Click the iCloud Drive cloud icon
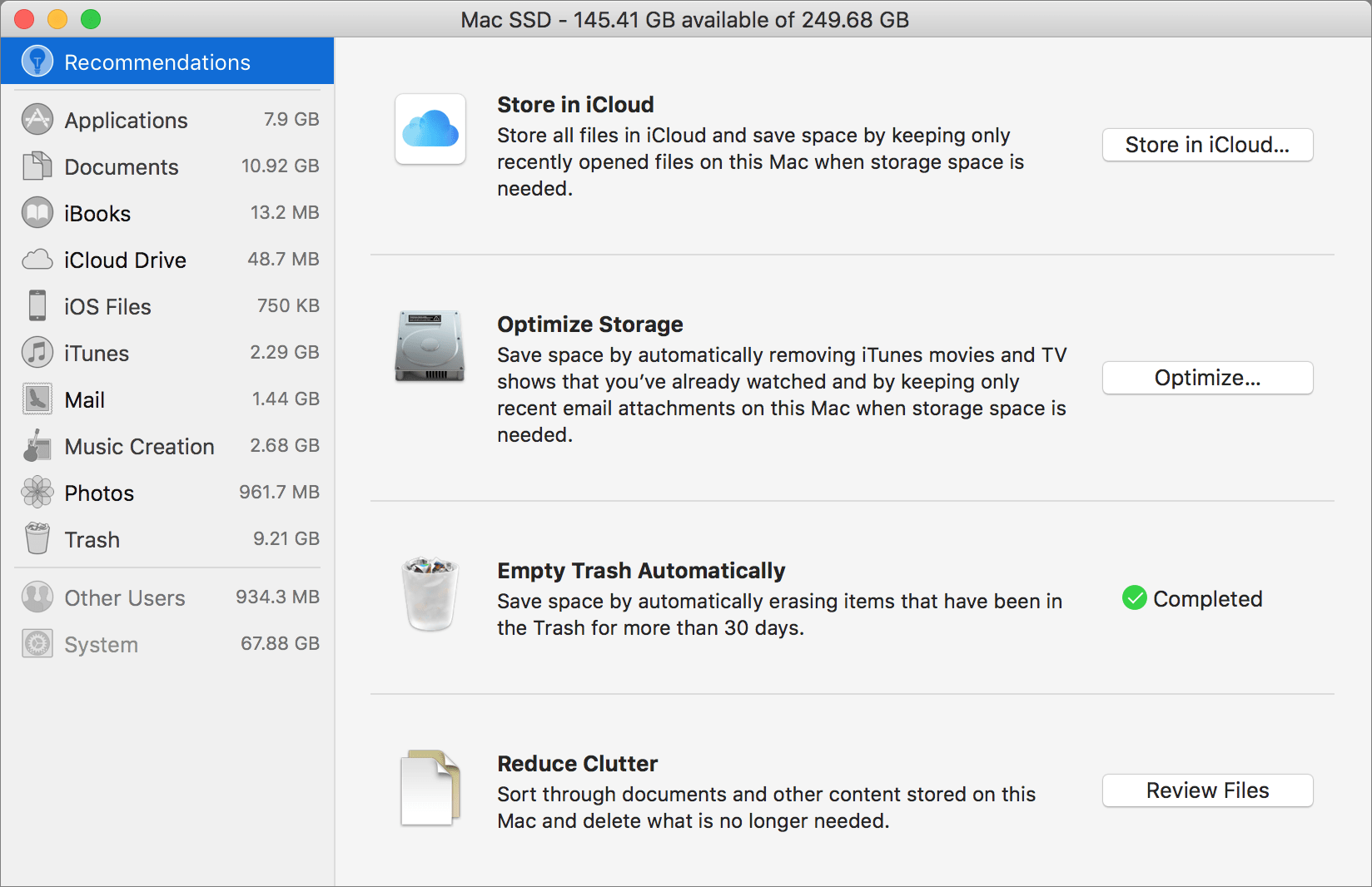 coord(37,259)
